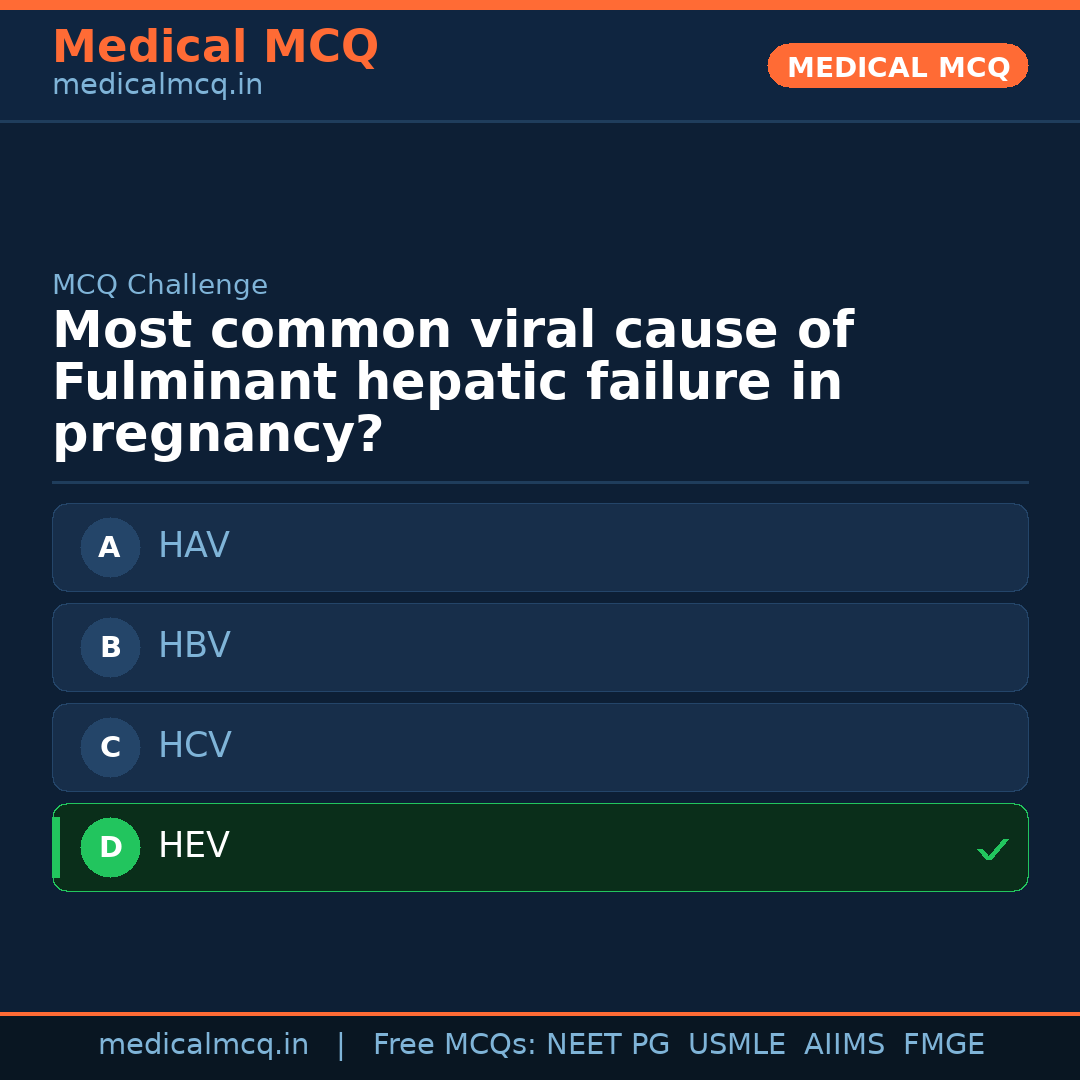
Task: Select the HAV answer option
Action: [540, 547]
